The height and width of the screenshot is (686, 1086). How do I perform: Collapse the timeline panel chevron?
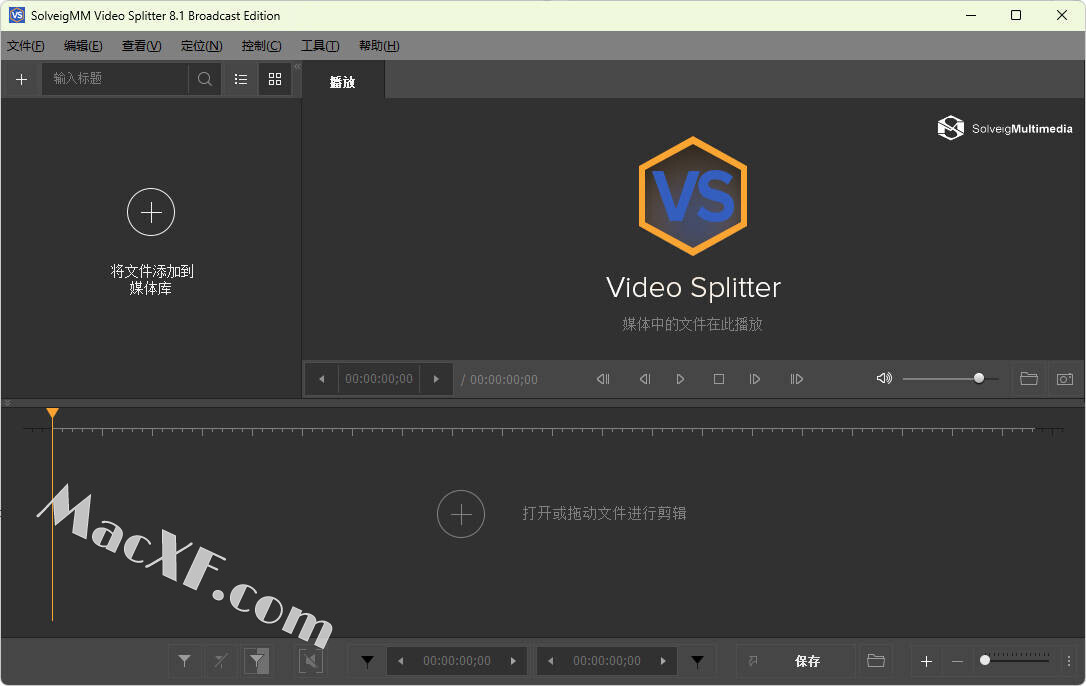(8, 403)
